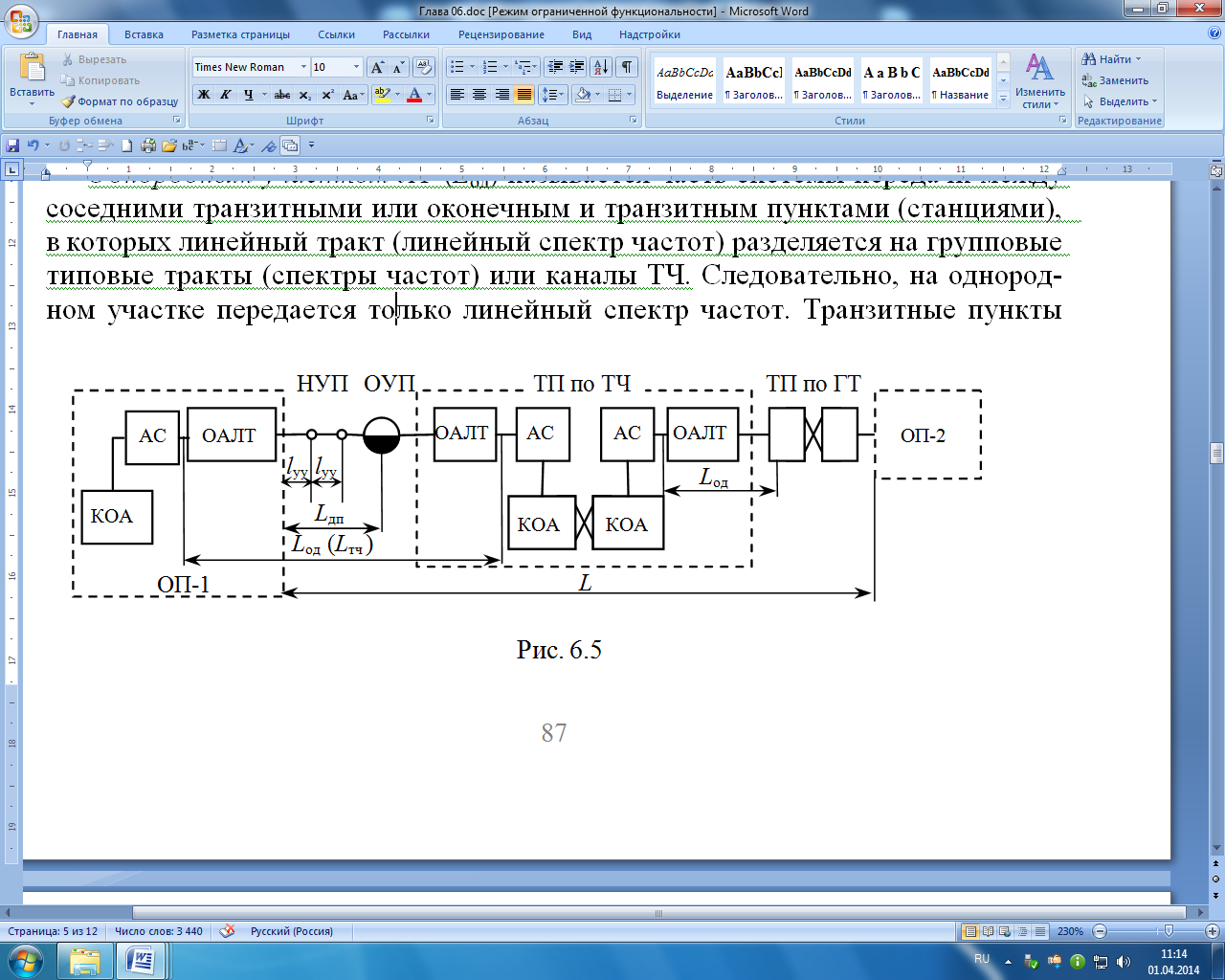Click the zoom slider handle in the status bar

(1169, 931)
